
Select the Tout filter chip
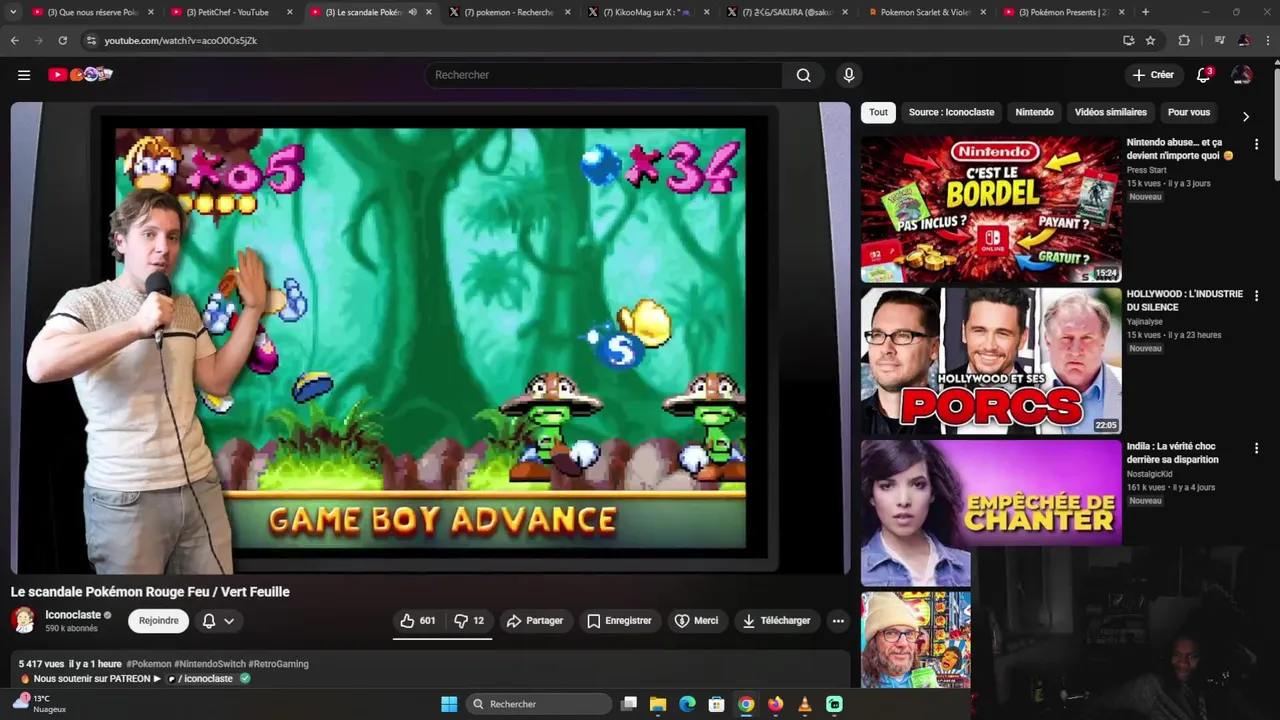click(x=878, y=113)
